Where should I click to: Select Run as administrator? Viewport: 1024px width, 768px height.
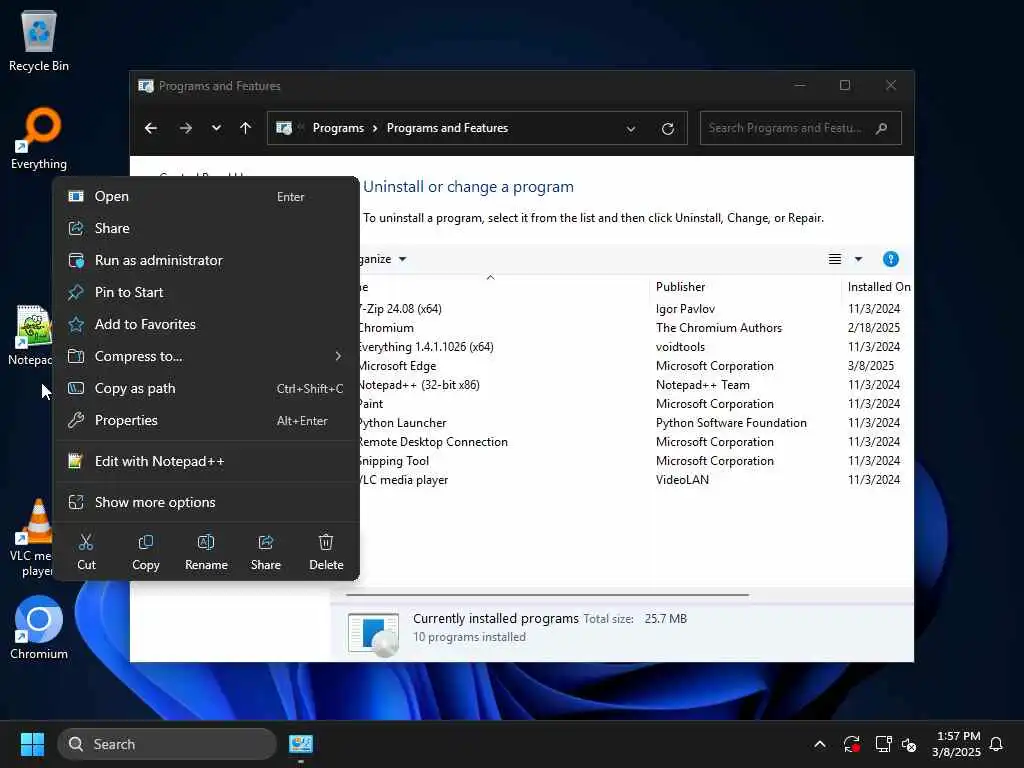[x=205, y=261]
